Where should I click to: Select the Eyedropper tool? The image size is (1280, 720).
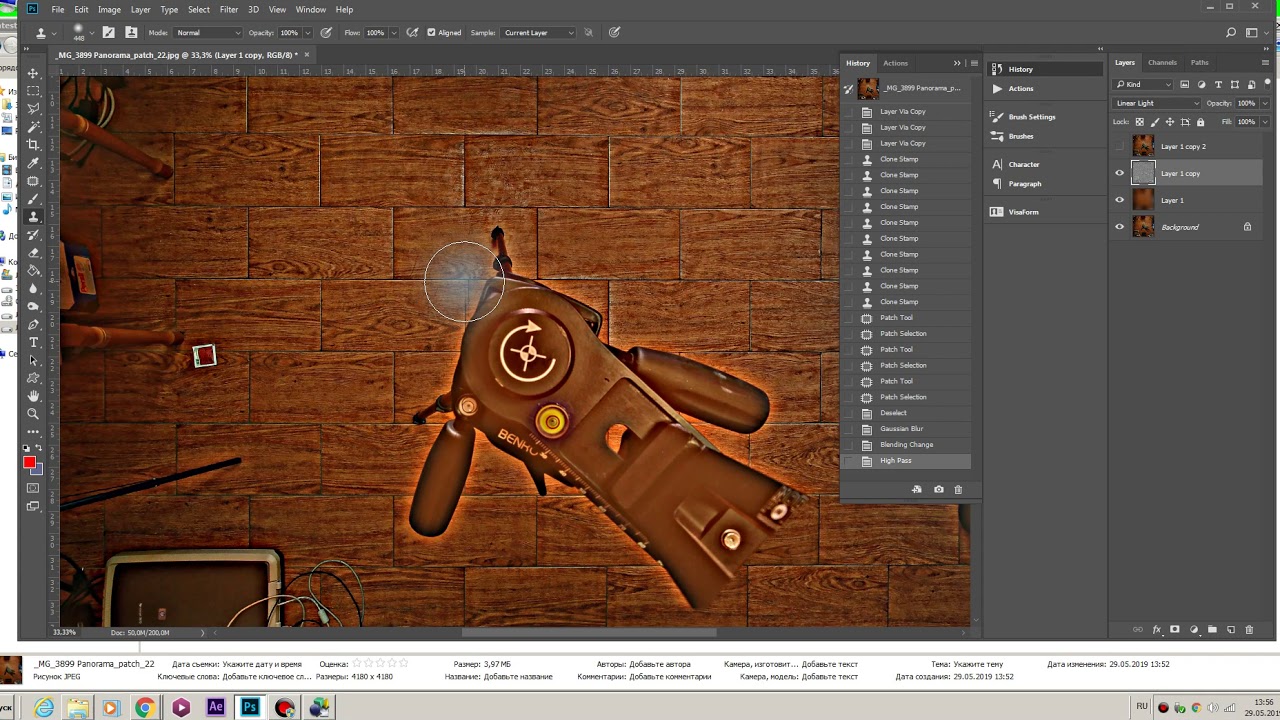[x=33, y=163]
